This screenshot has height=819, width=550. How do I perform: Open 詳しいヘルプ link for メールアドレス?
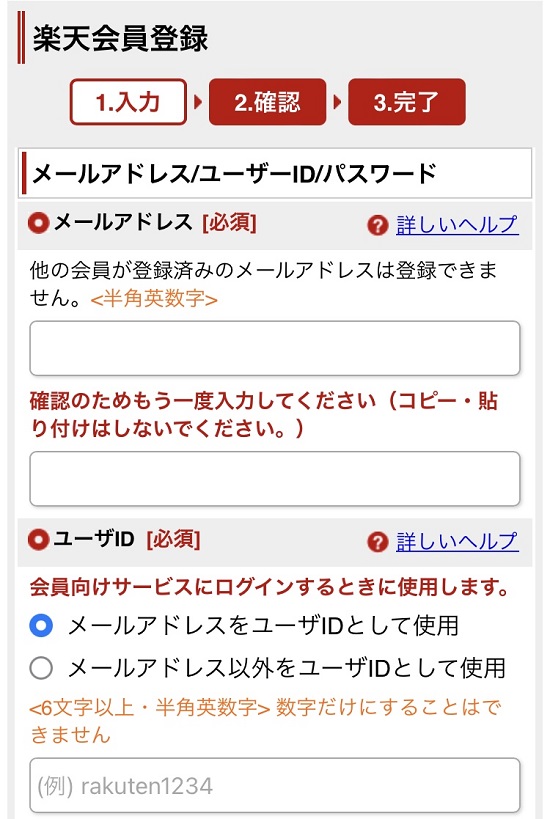(x=457, y=225)
